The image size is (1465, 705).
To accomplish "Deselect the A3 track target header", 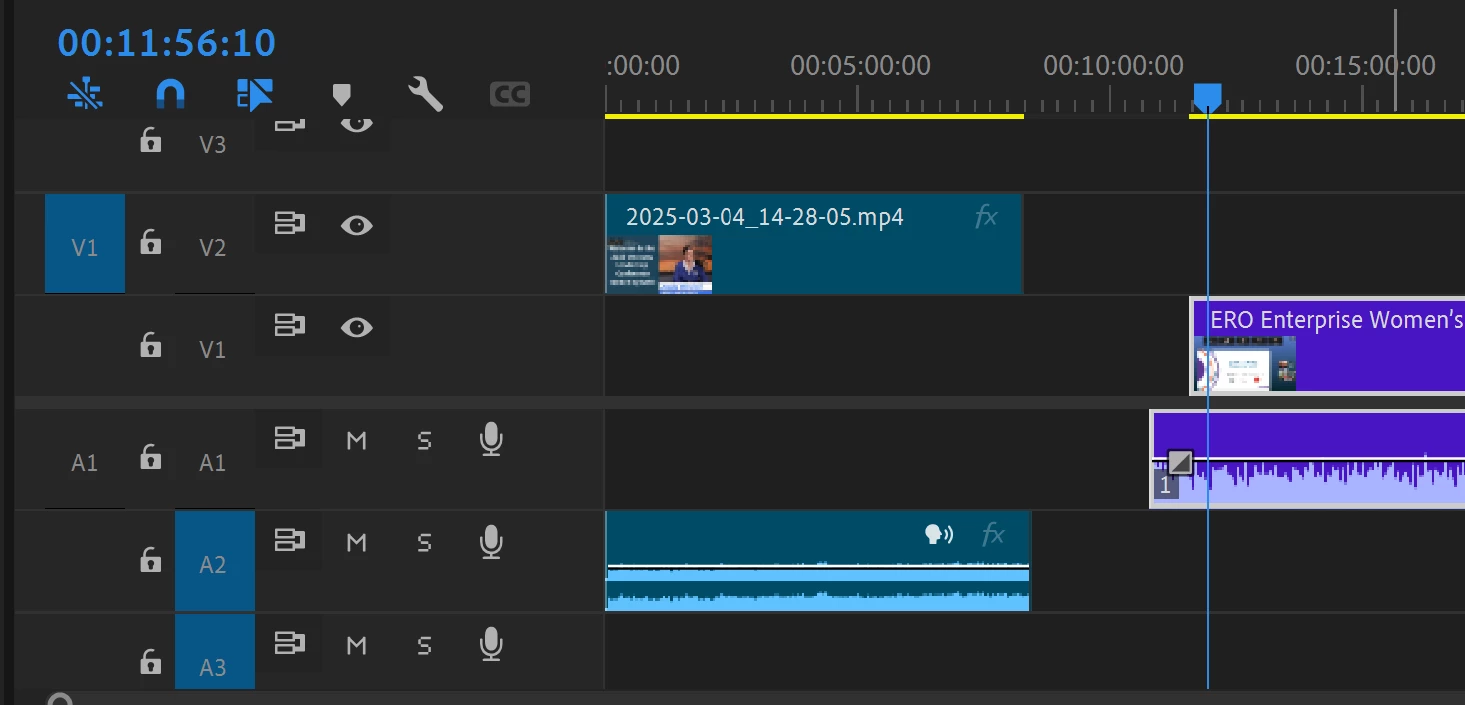I will coord(214,652).
